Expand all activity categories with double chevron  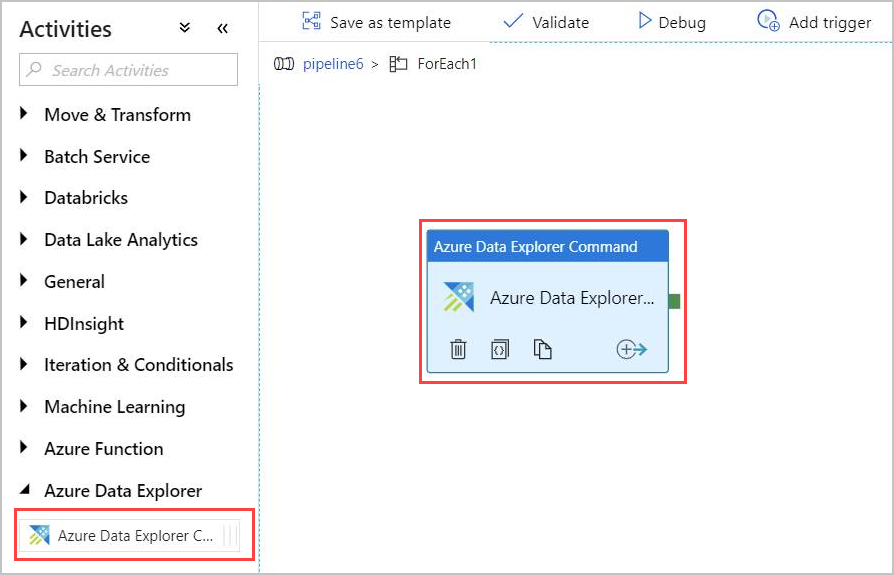point(184,27)
